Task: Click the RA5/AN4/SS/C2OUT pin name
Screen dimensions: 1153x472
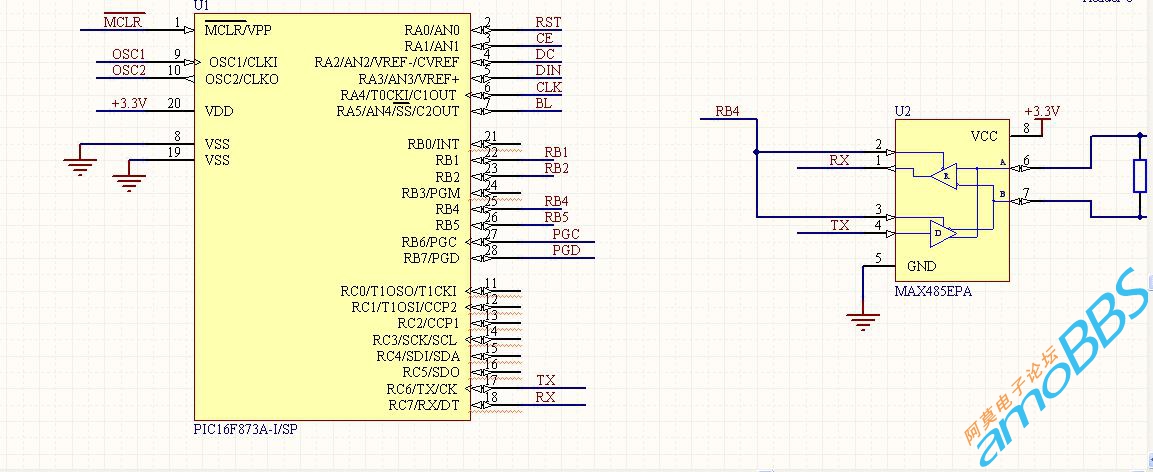Action: pyautogui.click(x=398, y=112)
